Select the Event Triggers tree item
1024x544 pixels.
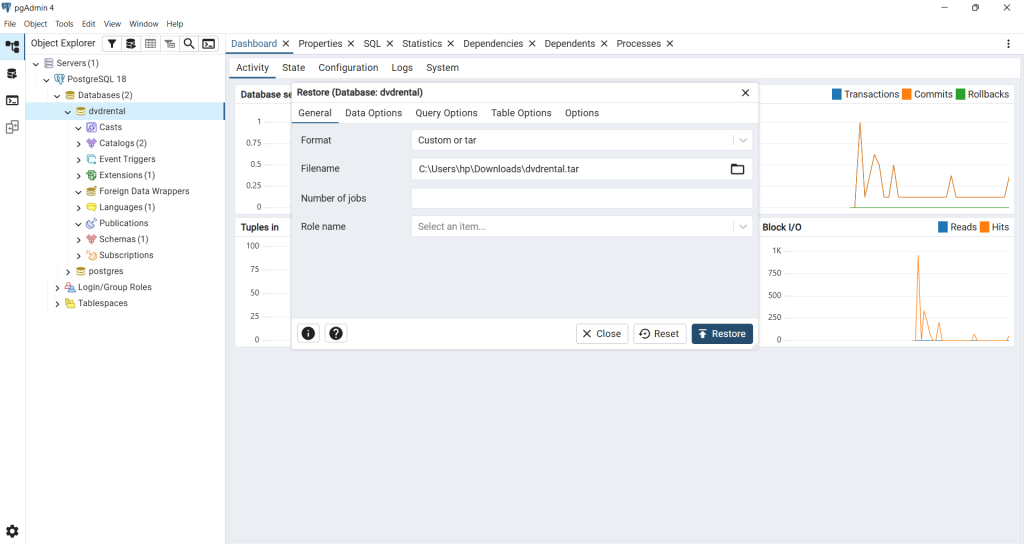coord(127,159)
